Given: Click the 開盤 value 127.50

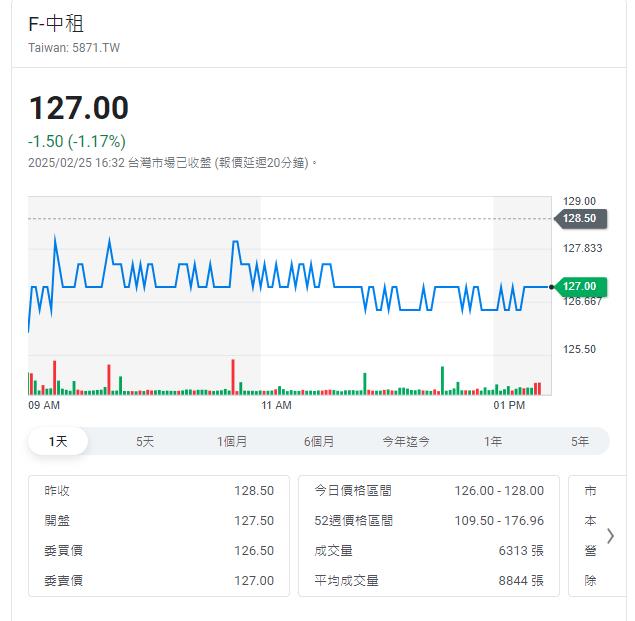Looking at the screenshot, I should (254, 521).
